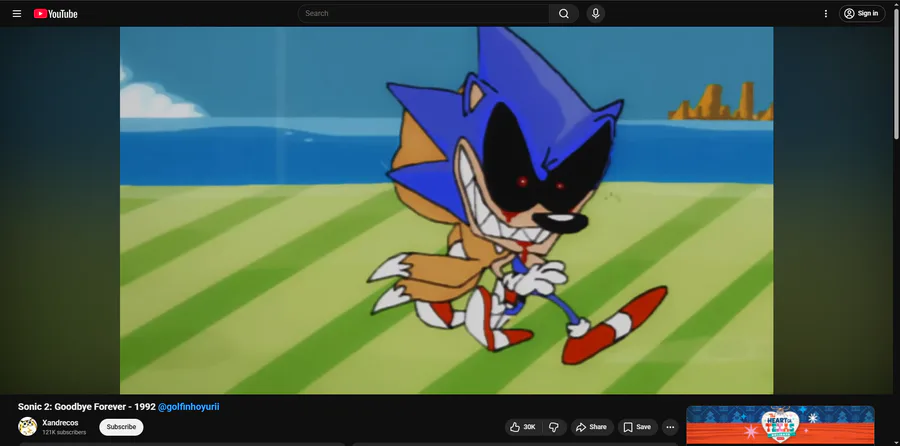The image size is (900, 446).
Task: Open the @golfinhoyurii channel link in title
Action: click(x=189, y=407)
